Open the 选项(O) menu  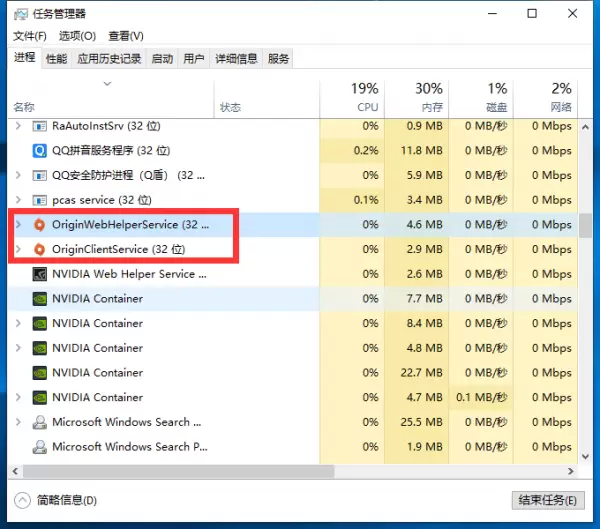(77, 36)
